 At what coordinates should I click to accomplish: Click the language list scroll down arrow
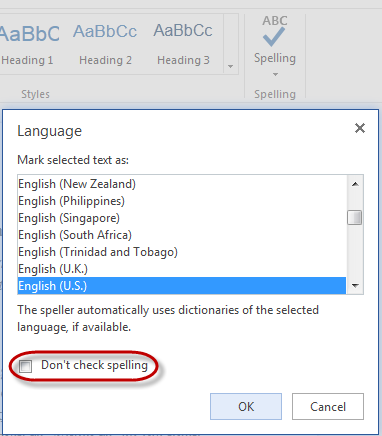click(355, 285)
